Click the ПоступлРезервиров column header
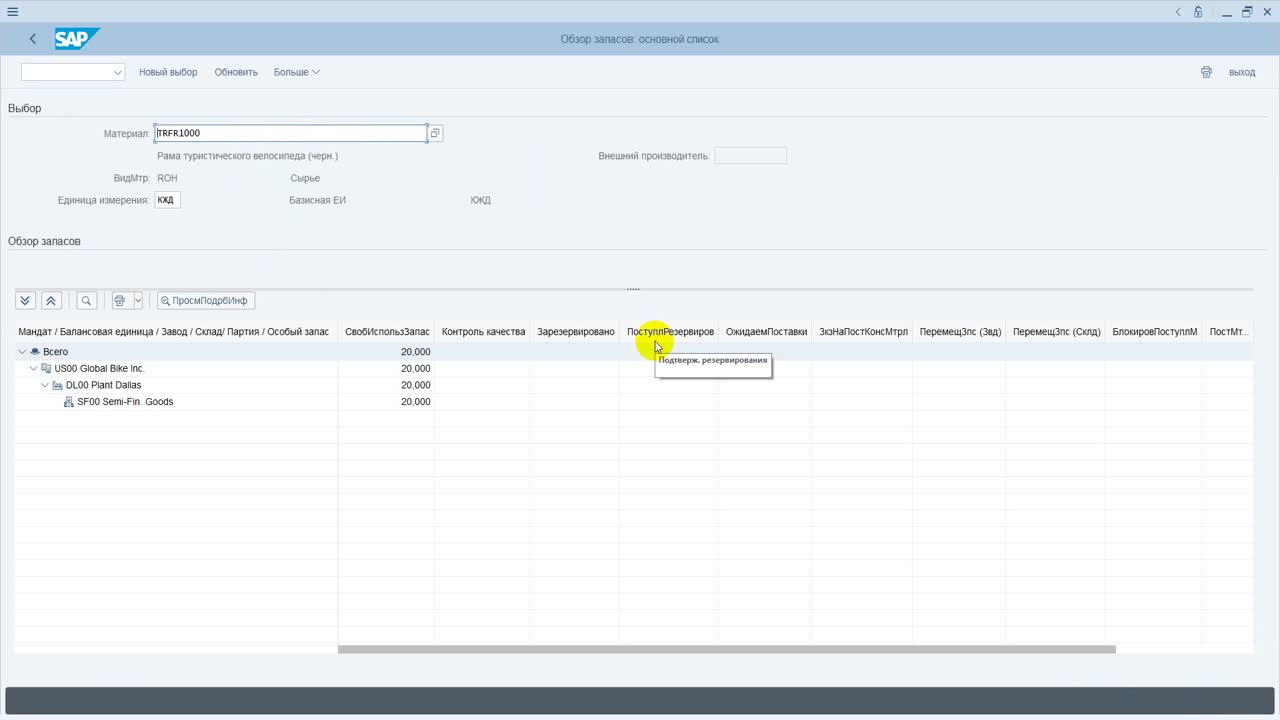This screenshot has width=1280, height=720. 670,332
